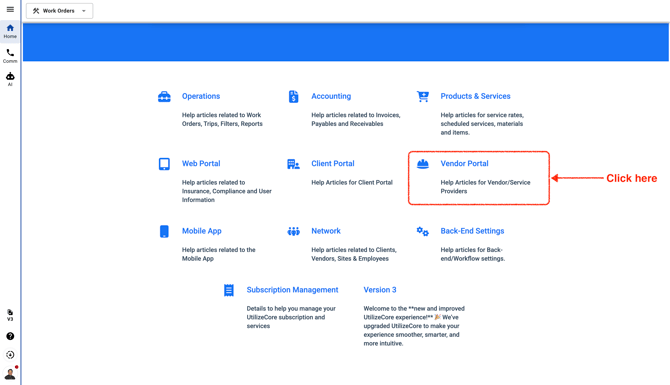Click the Client Portal building icon
This screenshot has height=385, width=670.
[293, 164]
